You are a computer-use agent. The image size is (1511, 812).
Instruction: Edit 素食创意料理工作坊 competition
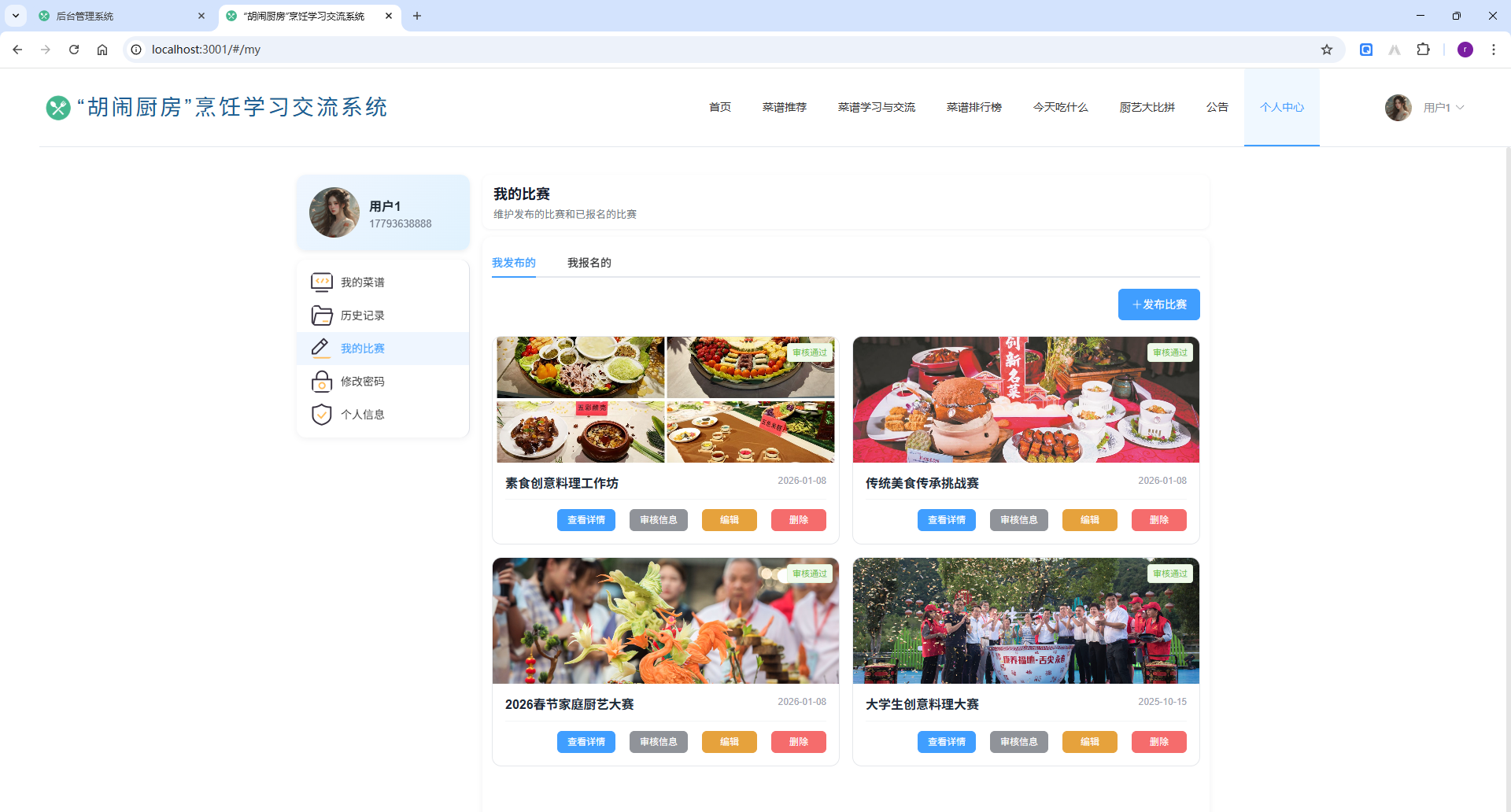pos(730,520)
